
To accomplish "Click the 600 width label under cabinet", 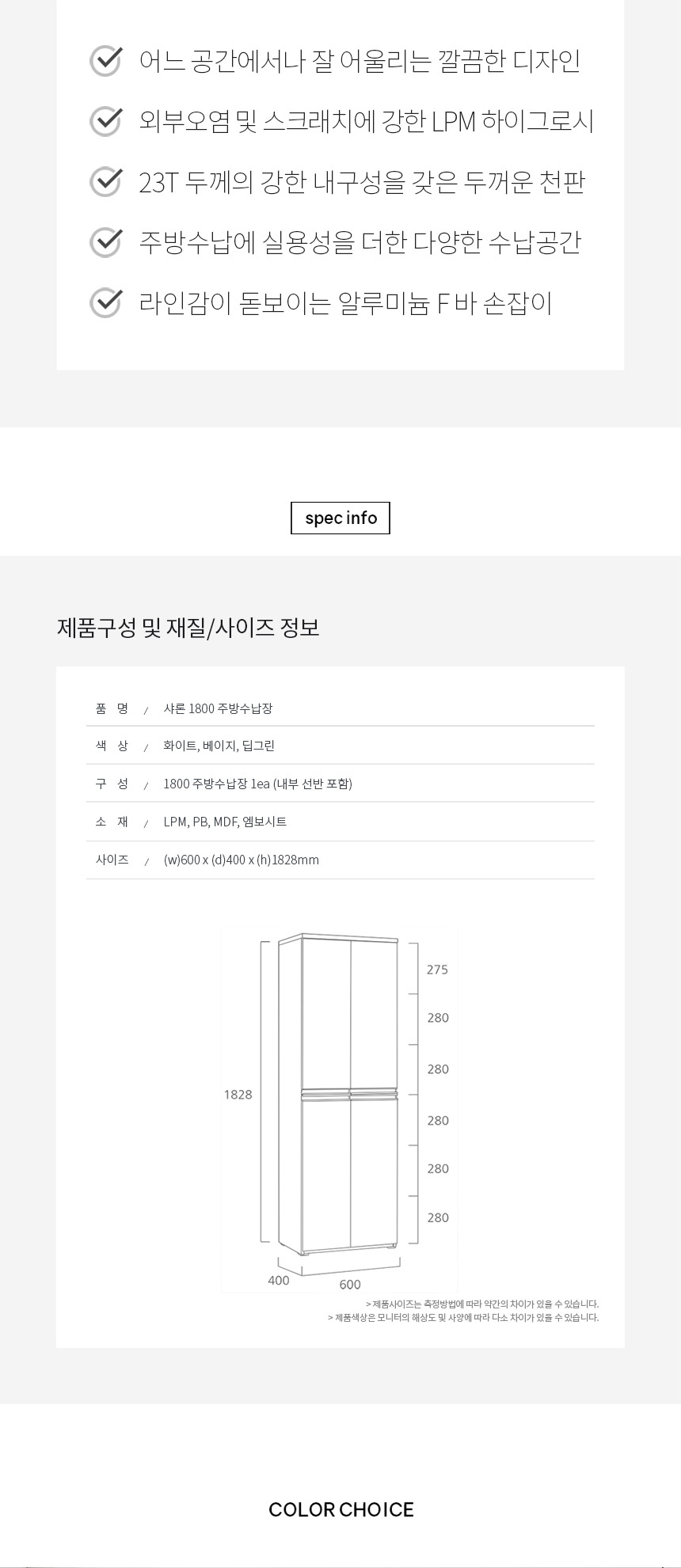I will 350,1285.
